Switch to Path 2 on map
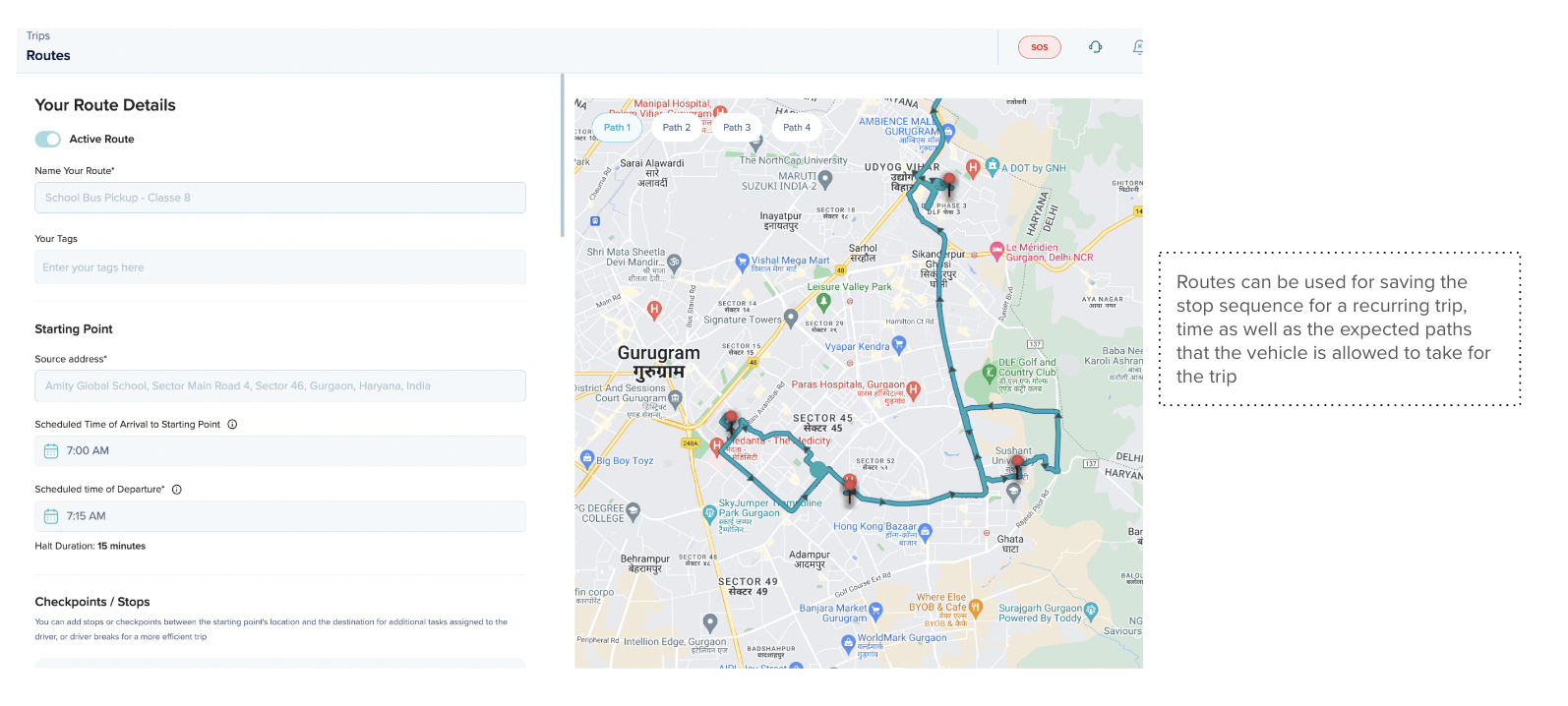This screenshot has height=706, width=1568. click(677, 128)
